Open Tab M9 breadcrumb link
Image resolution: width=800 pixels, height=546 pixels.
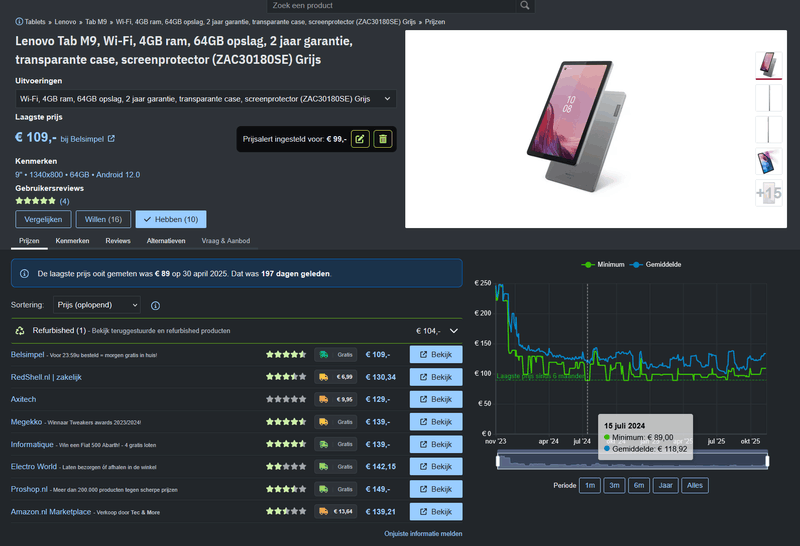pos(96,22)
